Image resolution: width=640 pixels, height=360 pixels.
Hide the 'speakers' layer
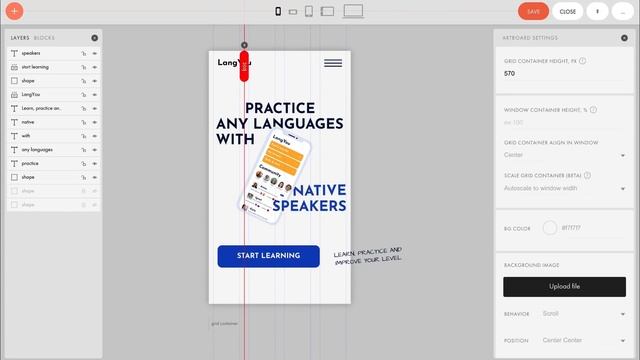[x=95, y=53]
